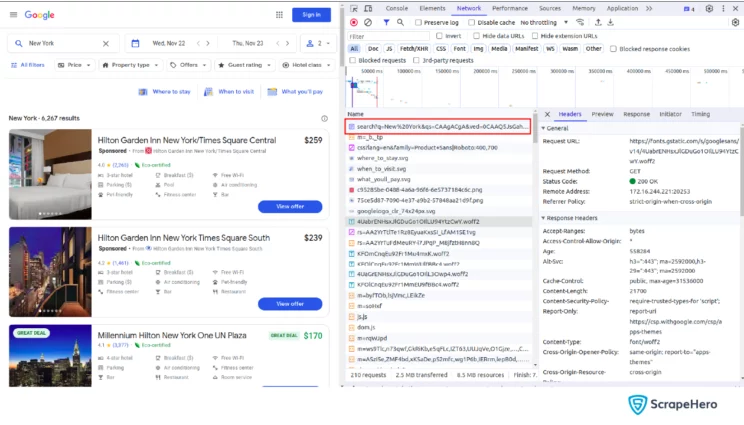Go to previous check-out date
Viewport: 744px width, 425px height.
pyautogui.click(x=278, y=43)
